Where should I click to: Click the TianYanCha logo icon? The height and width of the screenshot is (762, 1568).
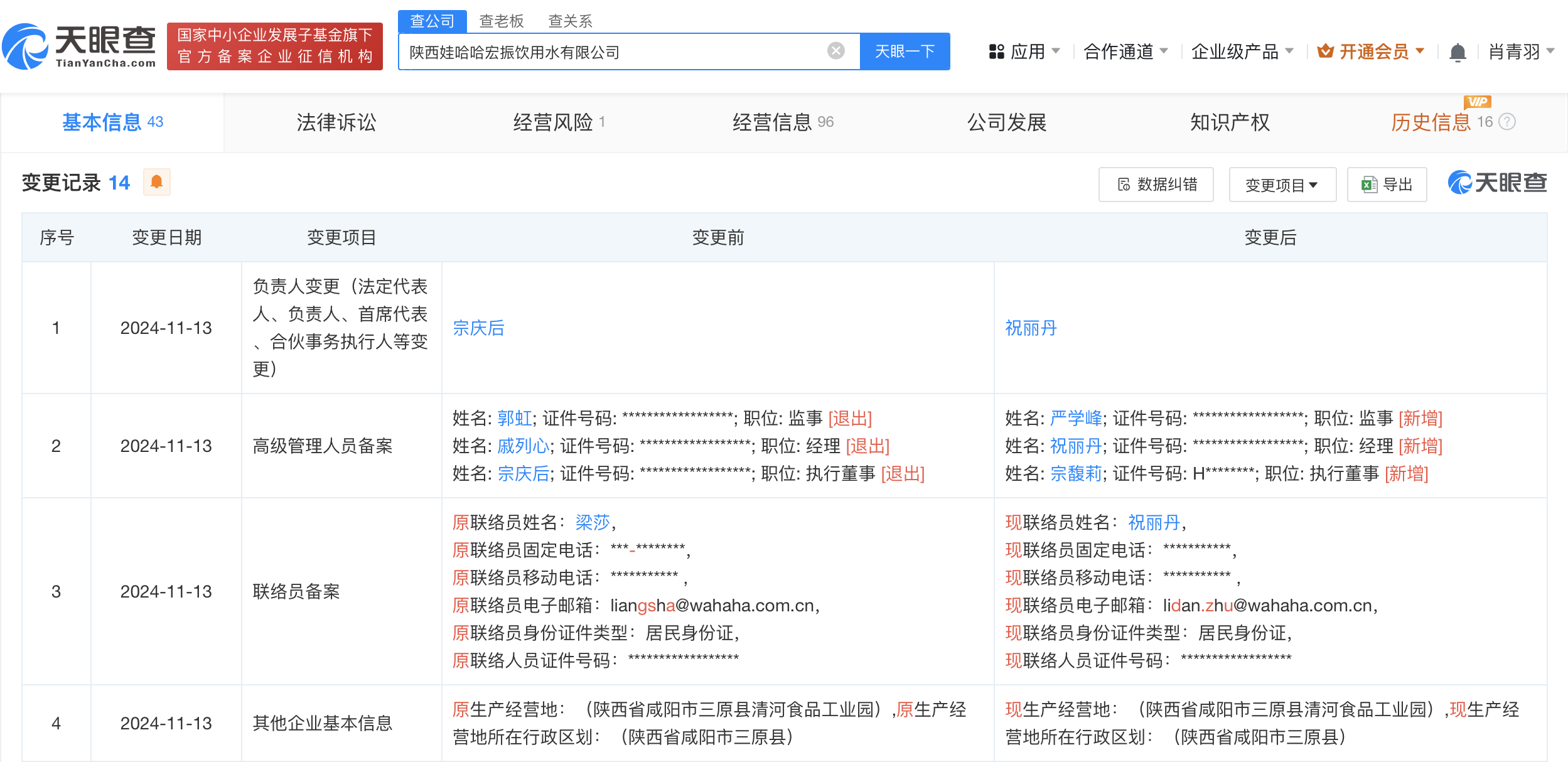click(26, 47)
